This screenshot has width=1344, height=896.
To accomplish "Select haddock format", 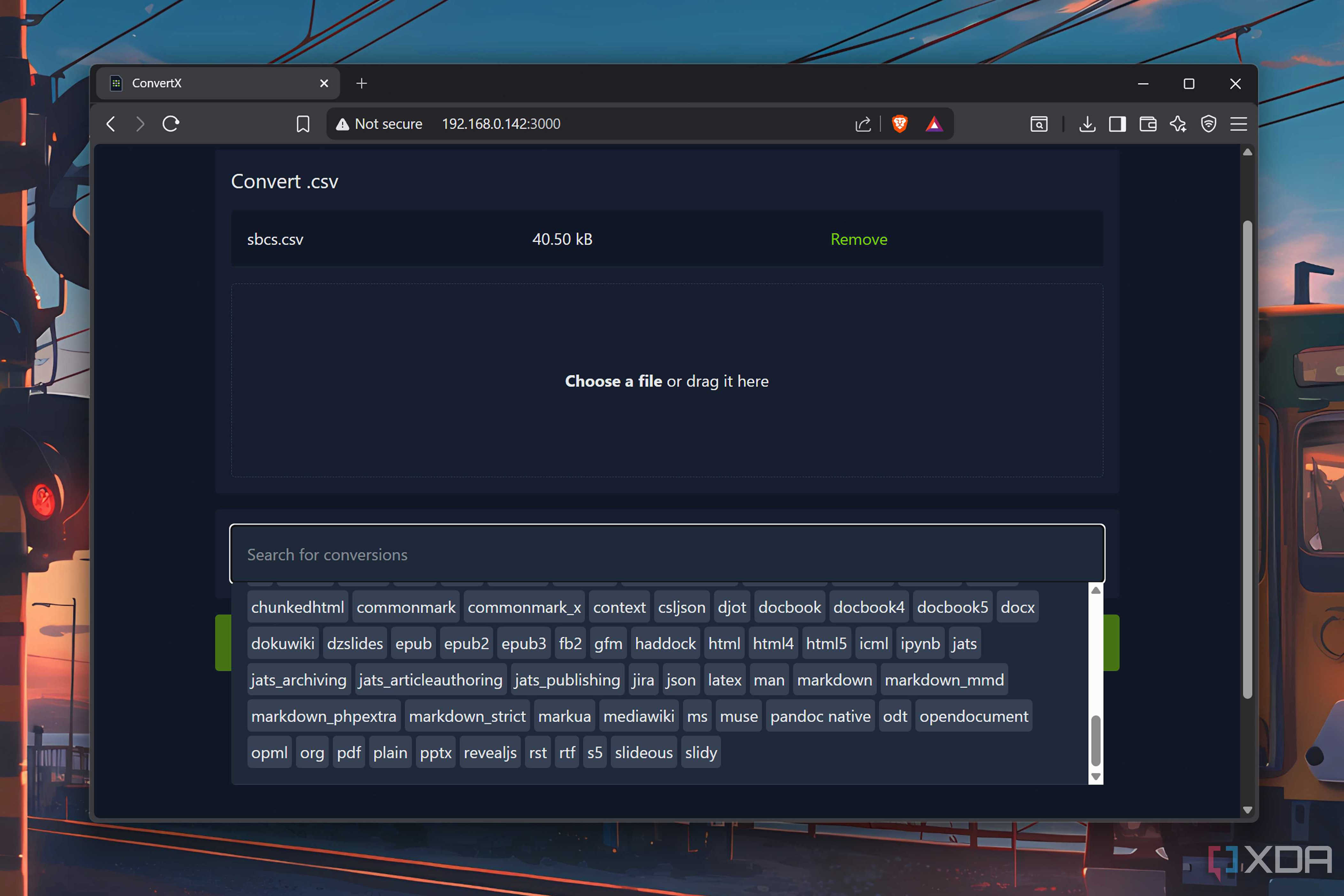I will (665, 644).
